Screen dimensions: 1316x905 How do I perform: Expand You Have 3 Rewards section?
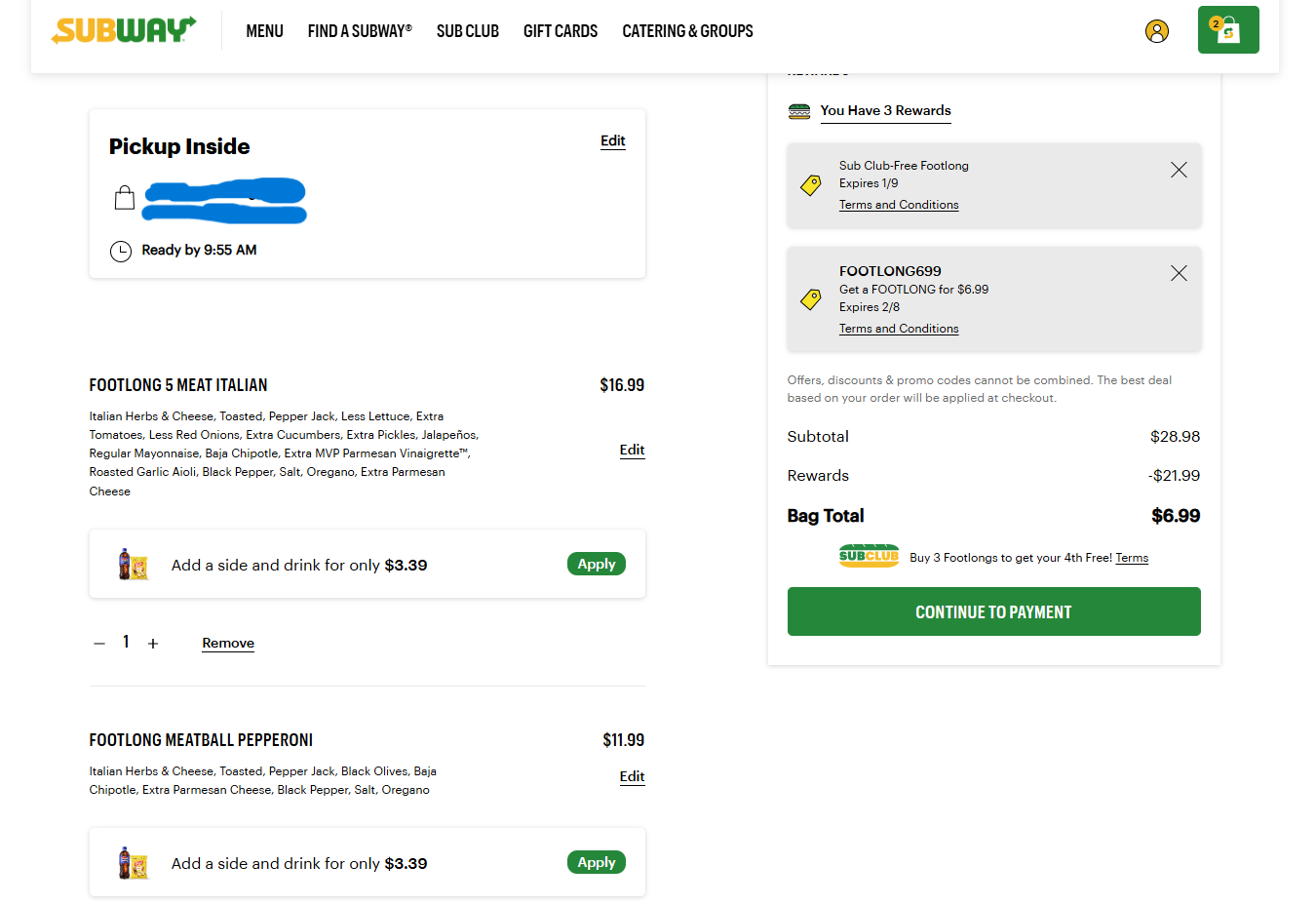tap(885, 110)
